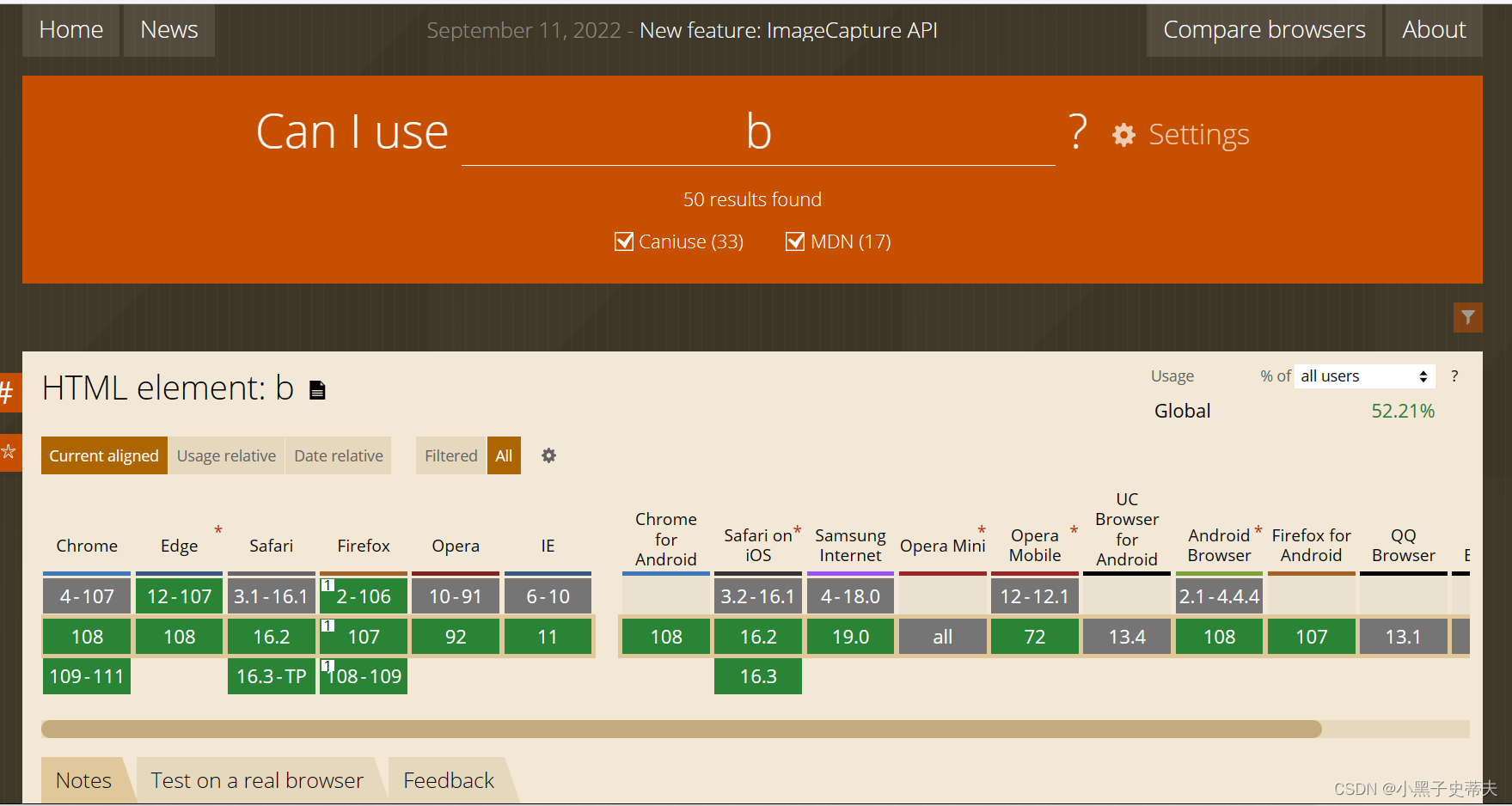Select IE 6-10 cell
Viewport: 1512px width, 806px height.
pos(548,596)
